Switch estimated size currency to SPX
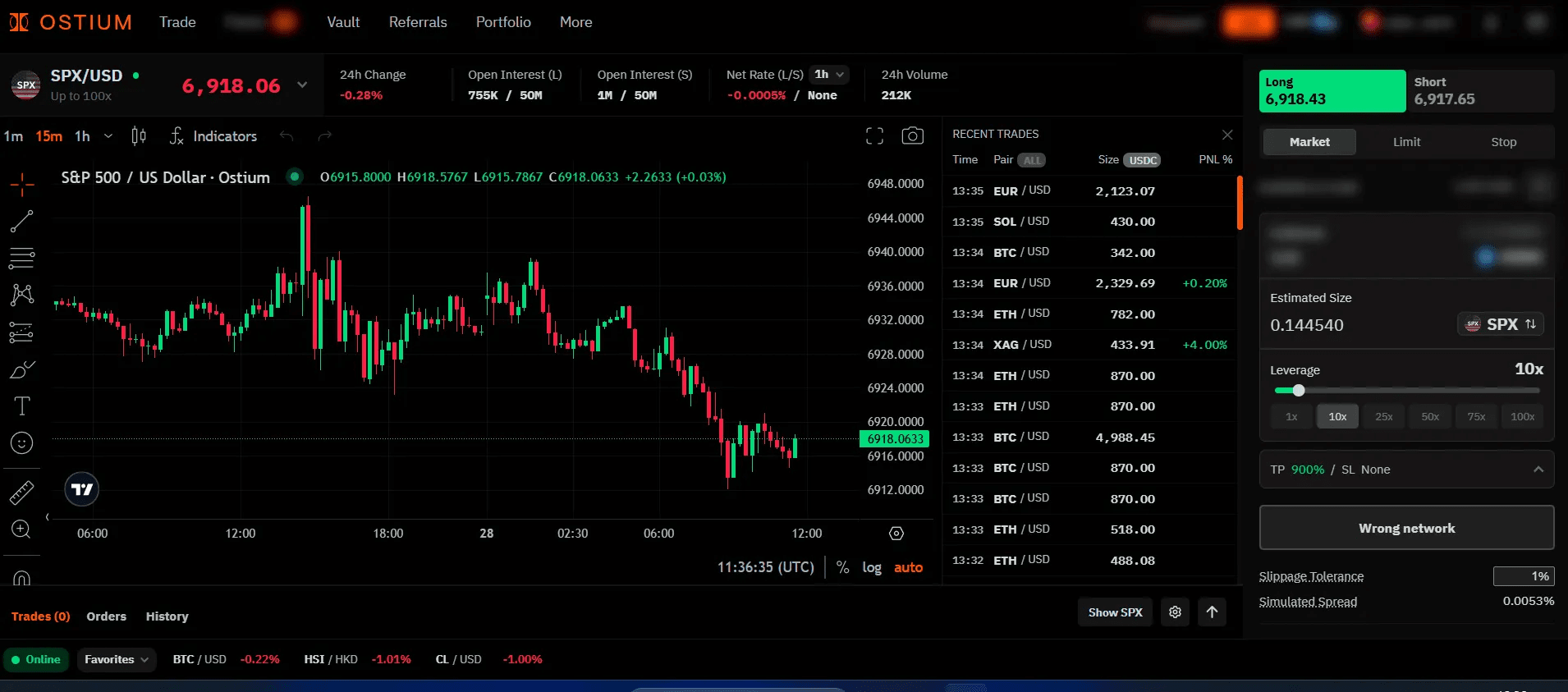This screenshot has height=692, width=1568. 1501,324
